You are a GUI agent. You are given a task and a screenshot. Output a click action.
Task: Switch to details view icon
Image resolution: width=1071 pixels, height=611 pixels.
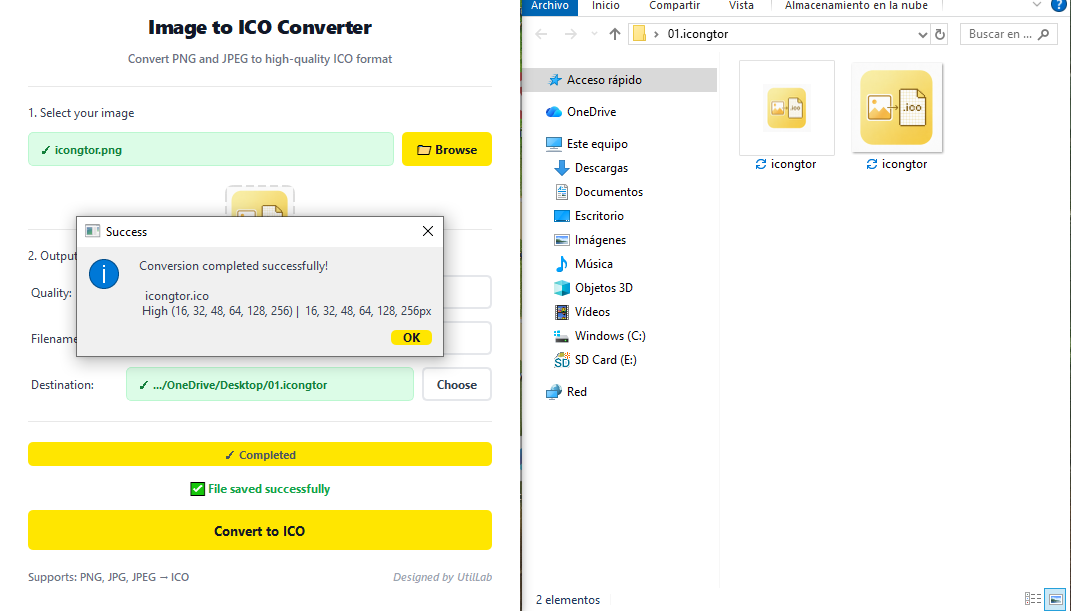[1033, 599]
